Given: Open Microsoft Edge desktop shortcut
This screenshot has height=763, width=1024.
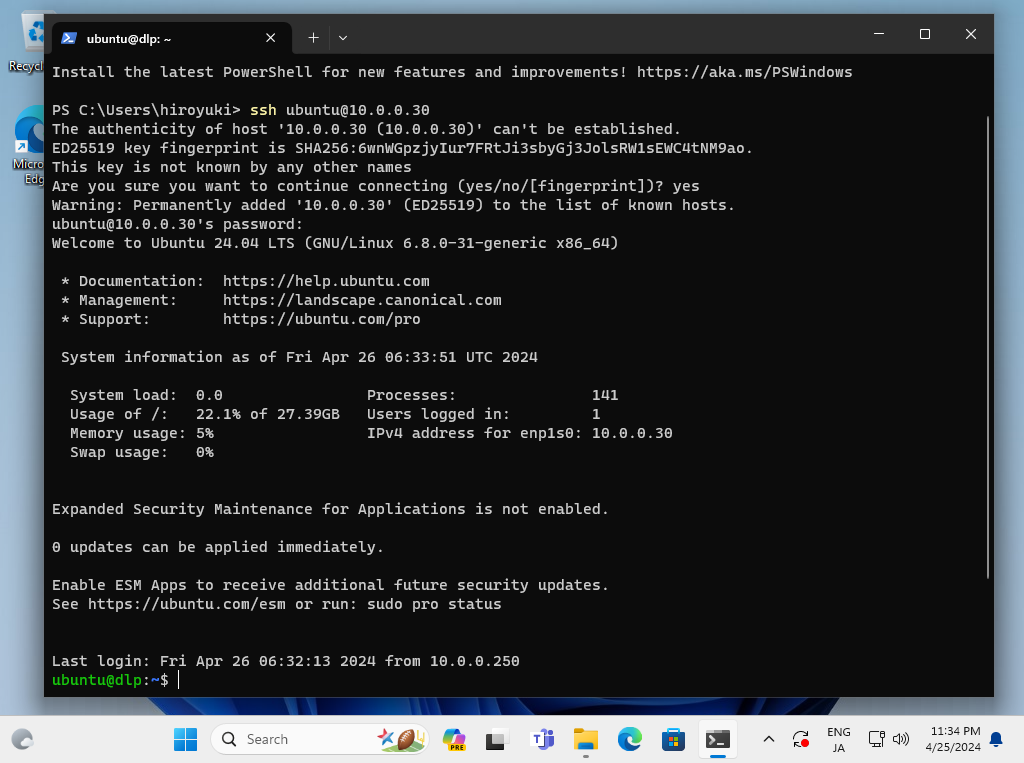Looking at the screenshot, I should pyautogui.click(x=27, y=145).
